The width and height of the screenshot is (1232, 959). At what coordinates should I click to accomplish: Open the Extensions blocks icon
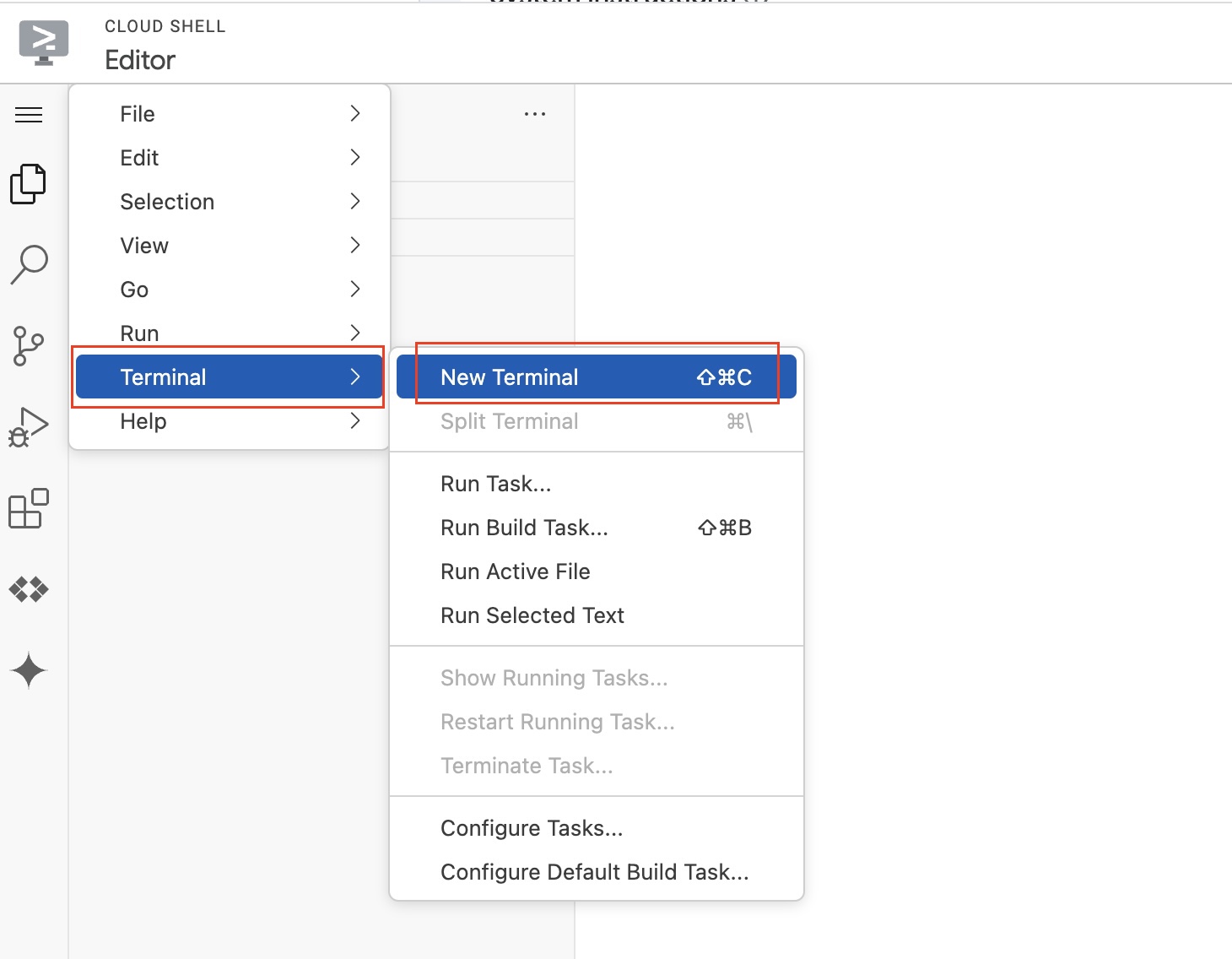pyautogui.click(x=29, y=508)
